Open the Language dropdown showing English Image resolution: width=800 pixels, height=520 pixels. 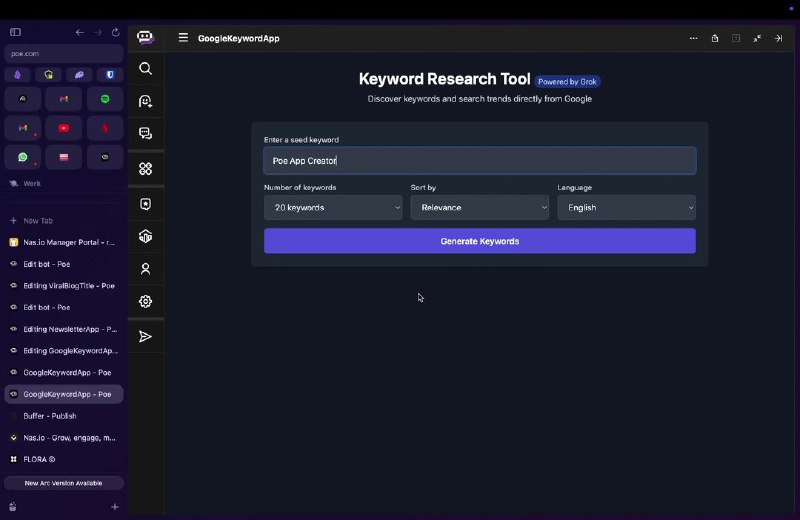pyautogui.click(x=626, y=208)
